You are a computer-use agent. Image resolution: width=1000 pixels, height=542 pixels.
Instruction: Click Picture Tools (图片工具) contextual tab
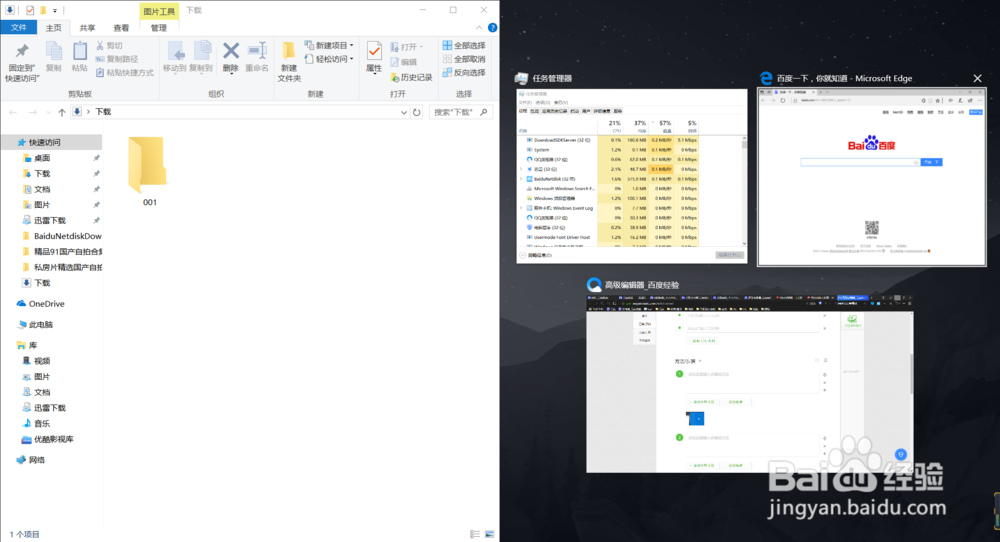159,11
